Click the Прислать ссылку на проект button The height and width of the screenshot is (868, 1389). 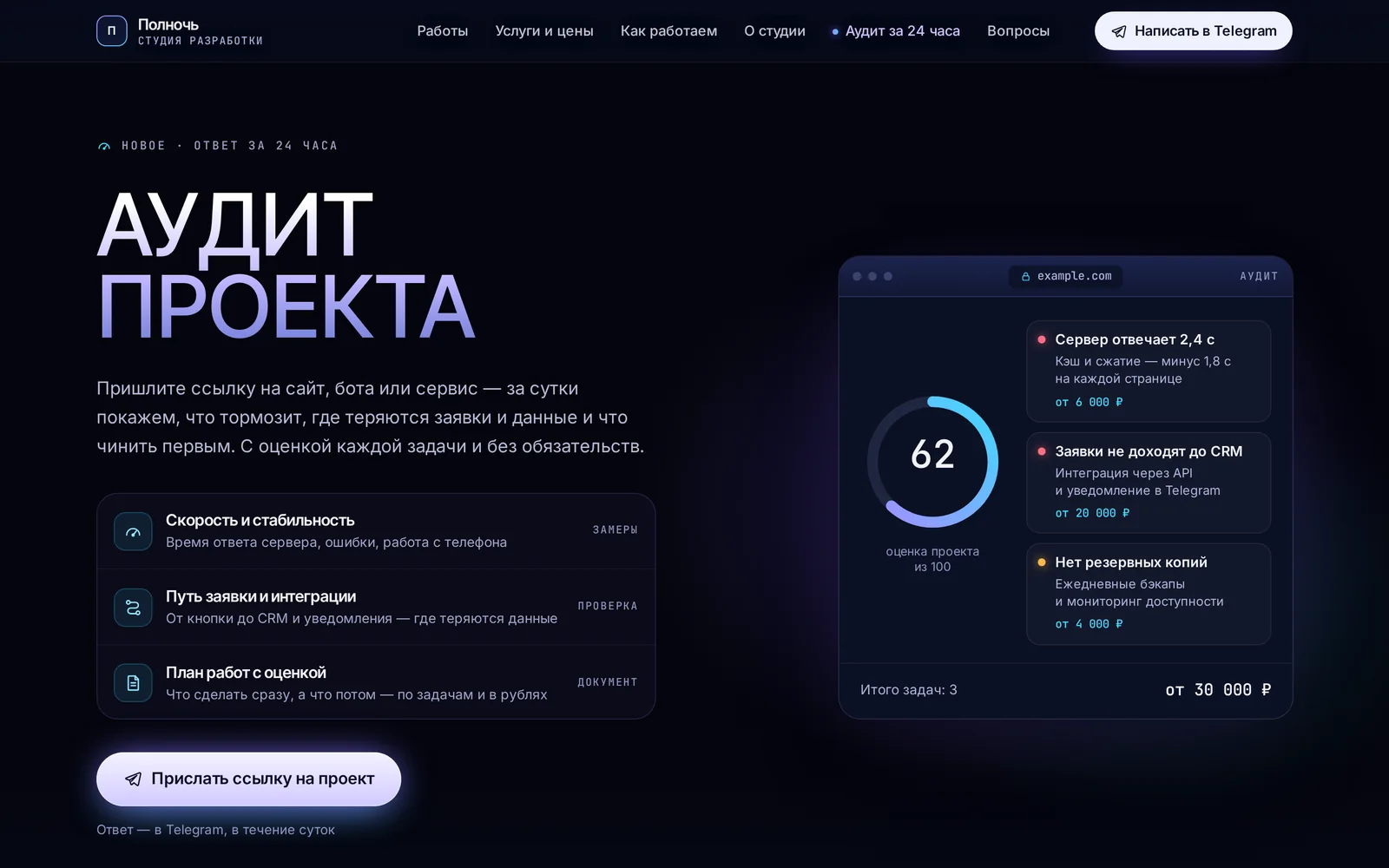[x=248, y=779]
